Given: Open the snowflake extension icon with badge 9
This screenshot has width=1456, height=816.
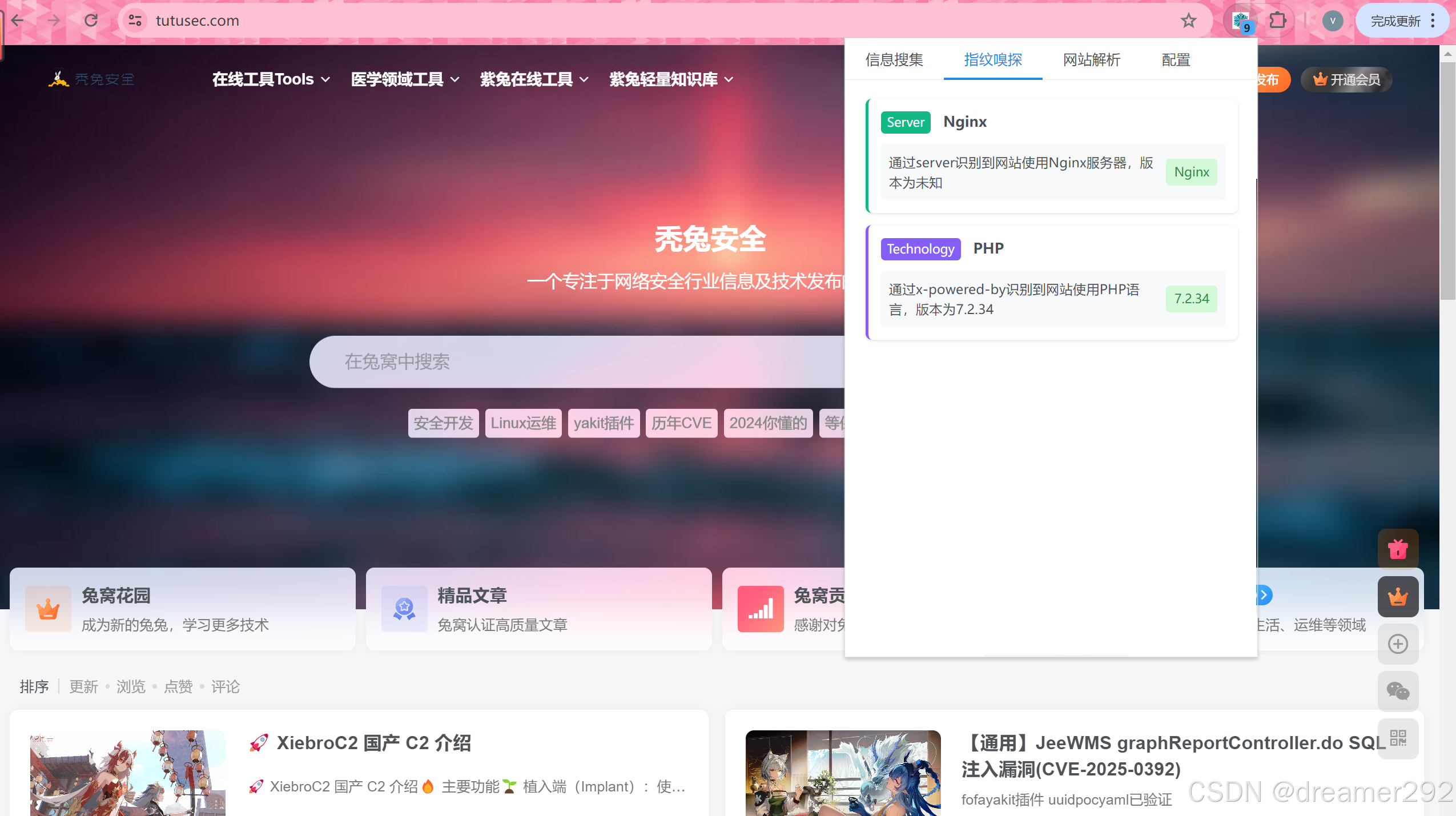Looking at the screenshot, I should [x=1240, y=21].
